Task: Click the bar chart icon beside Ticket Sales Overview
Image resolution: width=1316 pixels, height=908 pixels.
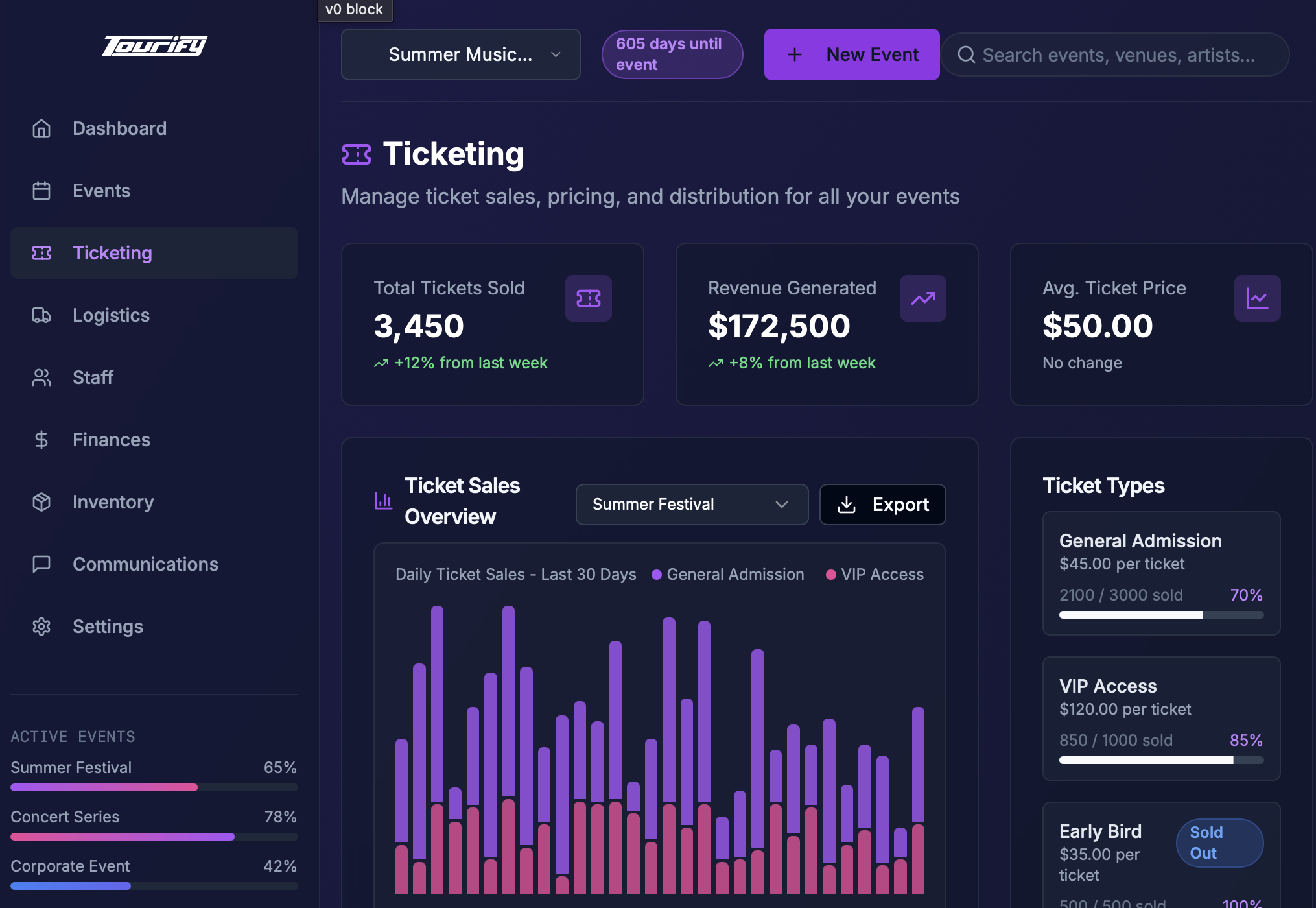Action: 384,501
